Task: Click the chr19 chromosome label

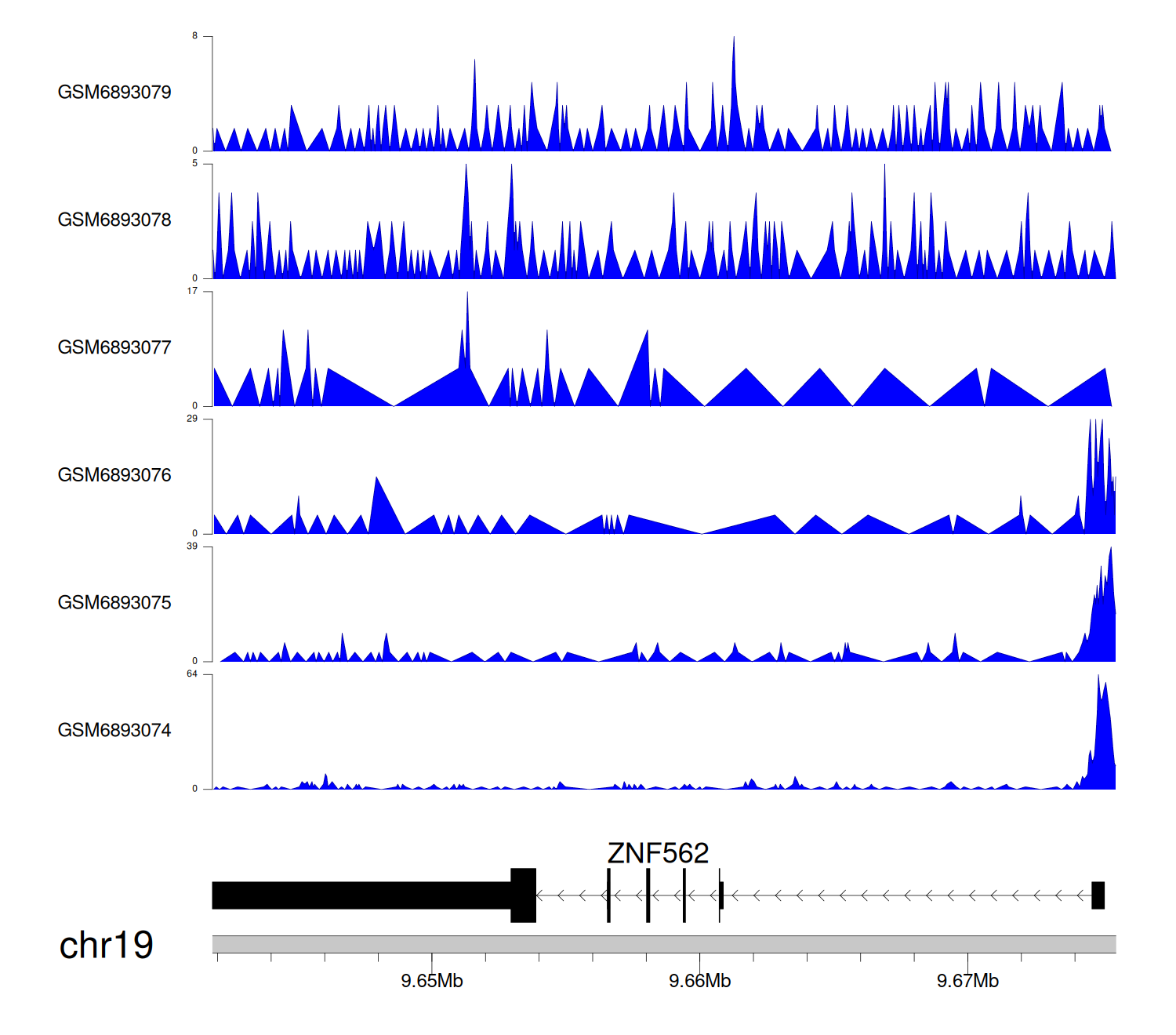Action: tap(106, 946)
